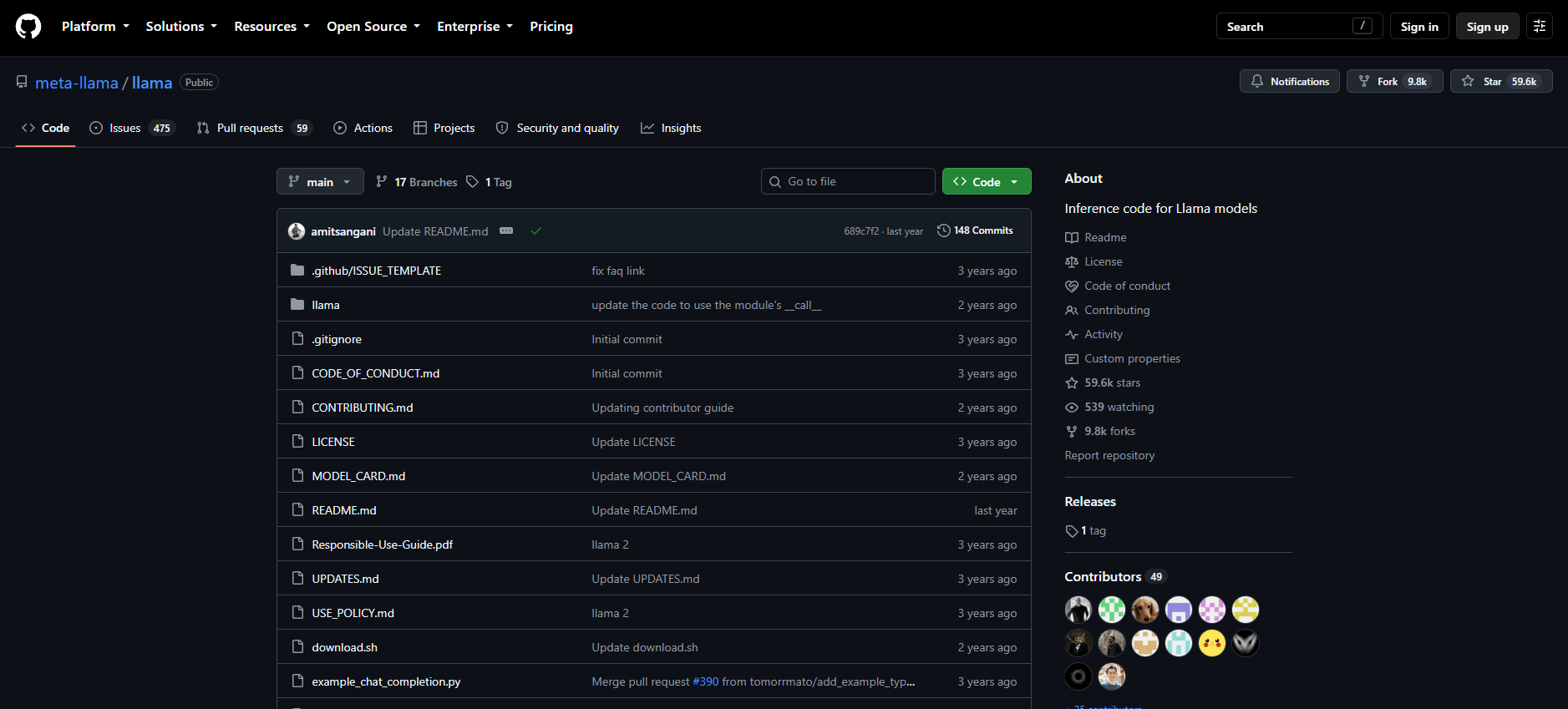Expand the Resources menu
The height and width of the screenshot is (709, 1568).
click(271, 27)
